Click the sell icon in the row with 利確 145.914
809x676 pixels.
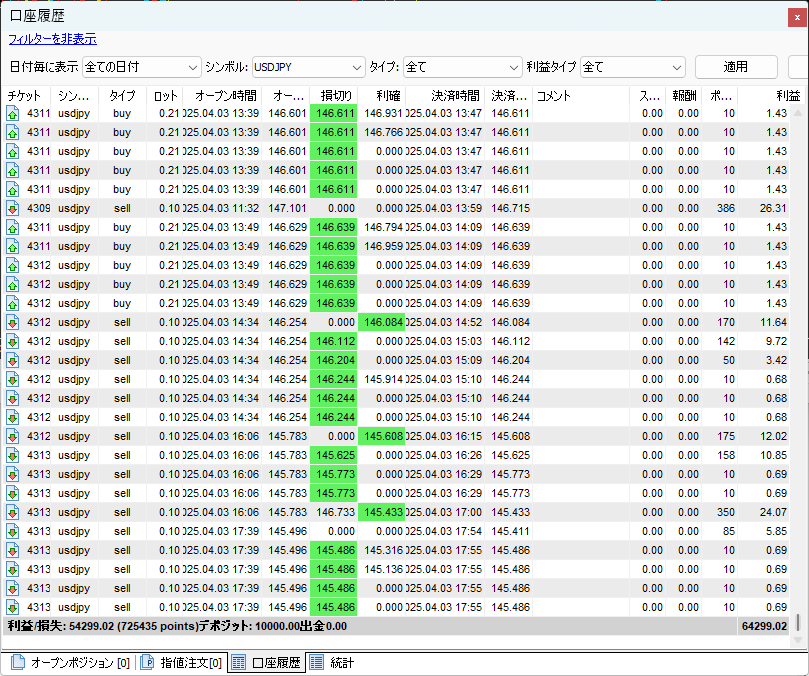pyautogui.click(x=13, y=379)
